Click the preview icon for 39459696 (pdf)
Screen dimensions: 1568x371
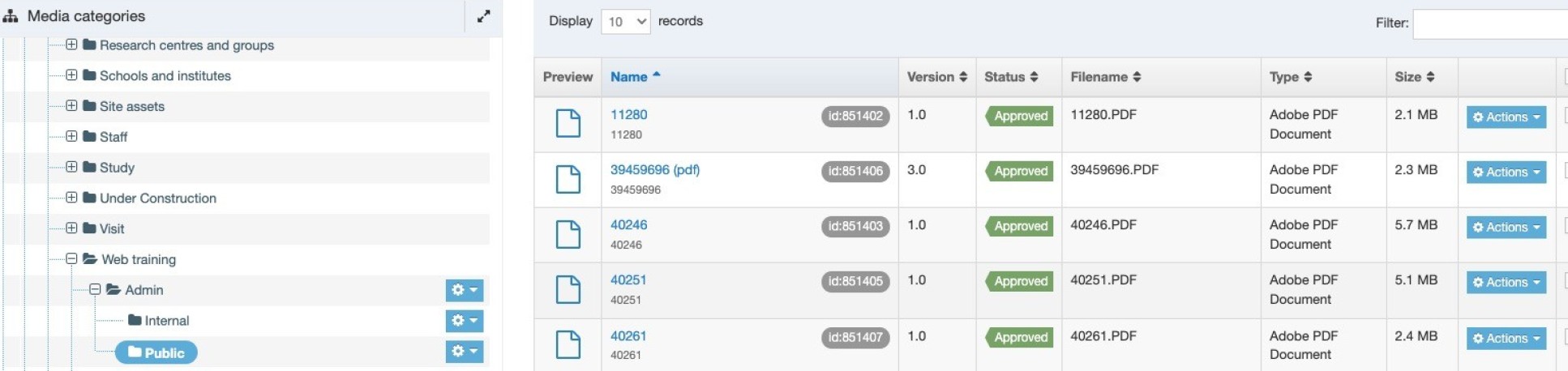pos(568,179)
